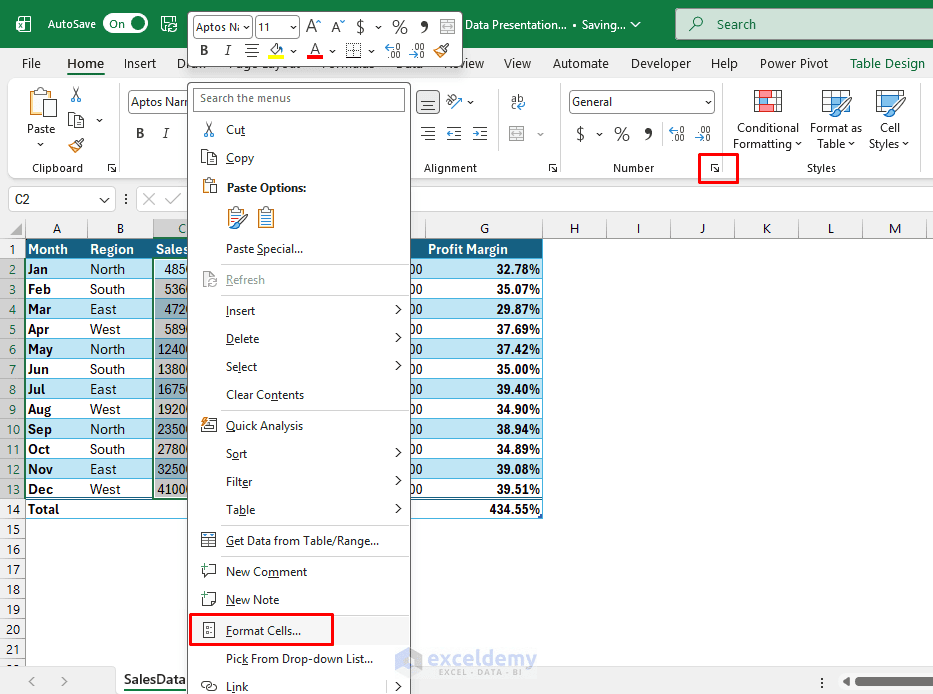Toggle Italic in the mini toolbar
The image size is (933, 694).
227,51
